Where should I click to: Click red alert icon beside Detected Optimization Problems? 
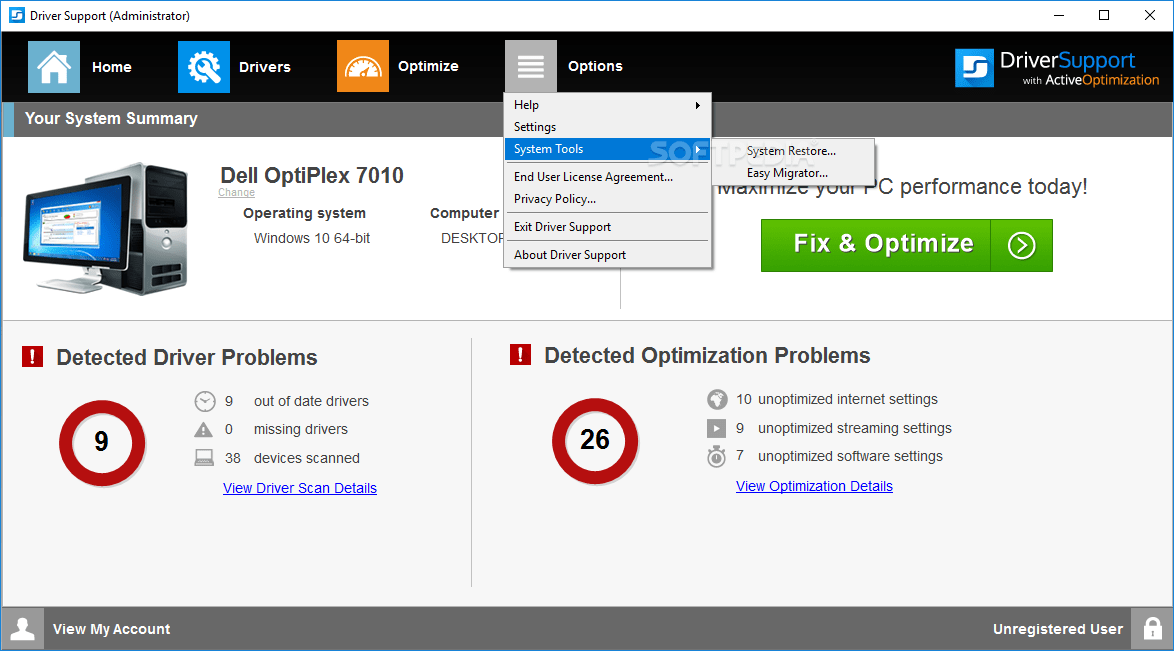[x=520, y=354]
